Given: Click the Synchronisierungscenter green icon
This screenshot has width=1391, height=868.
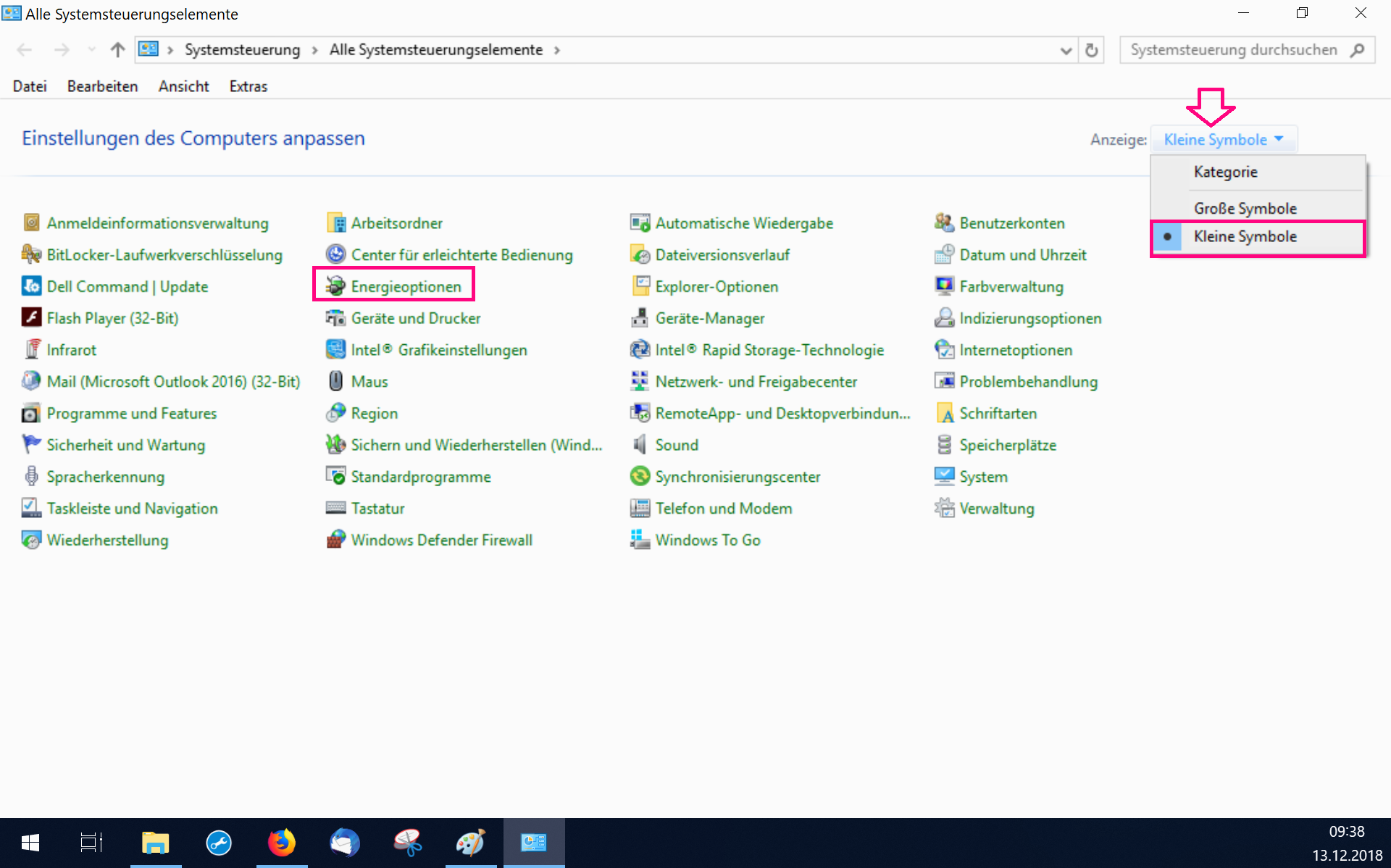Looking at the screenshot, I should 640,477.
